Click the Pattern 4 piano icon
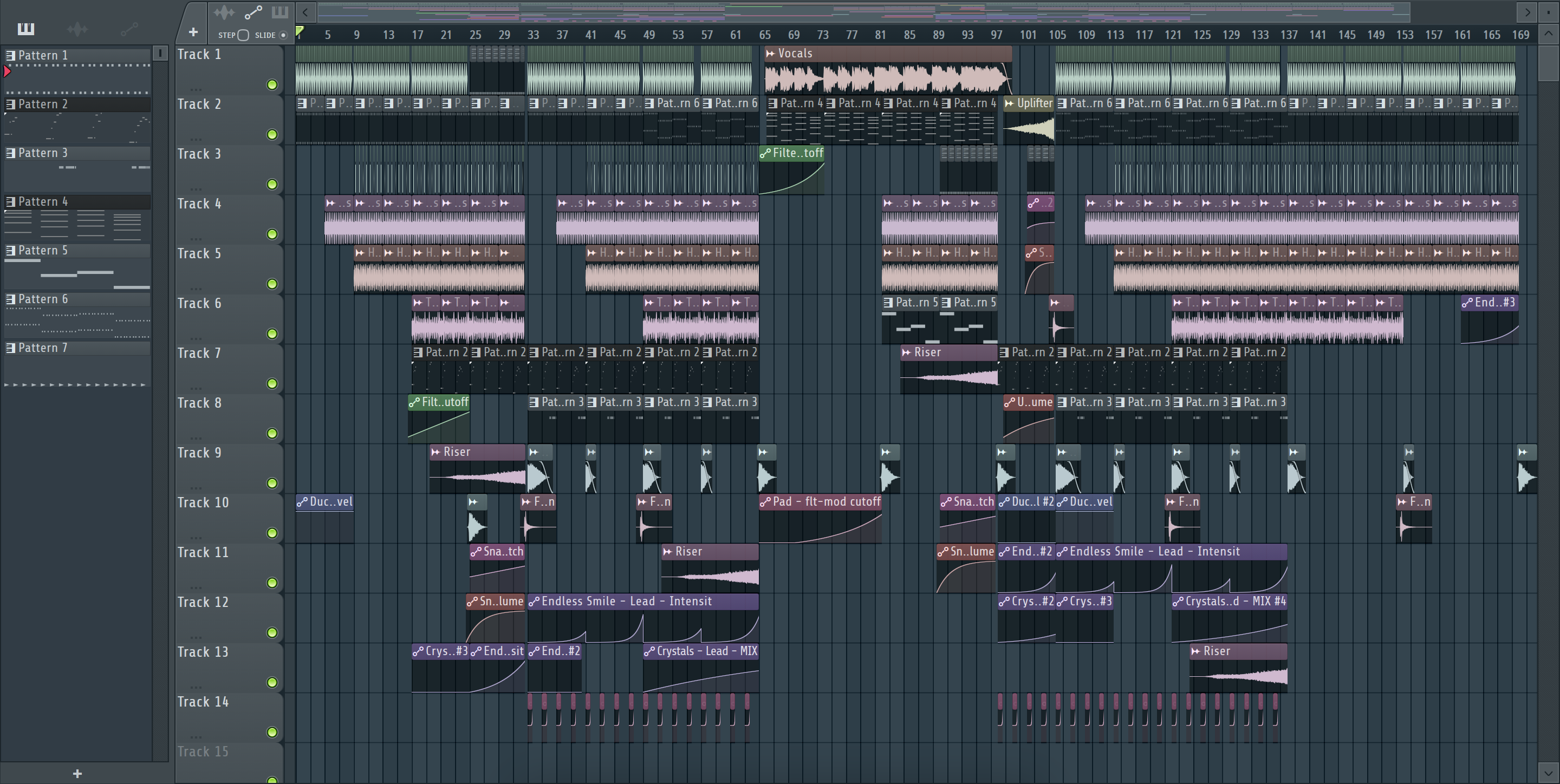The height and width of the screenshot is (784, 1560). pyautogui.click(x=10, y=201)
